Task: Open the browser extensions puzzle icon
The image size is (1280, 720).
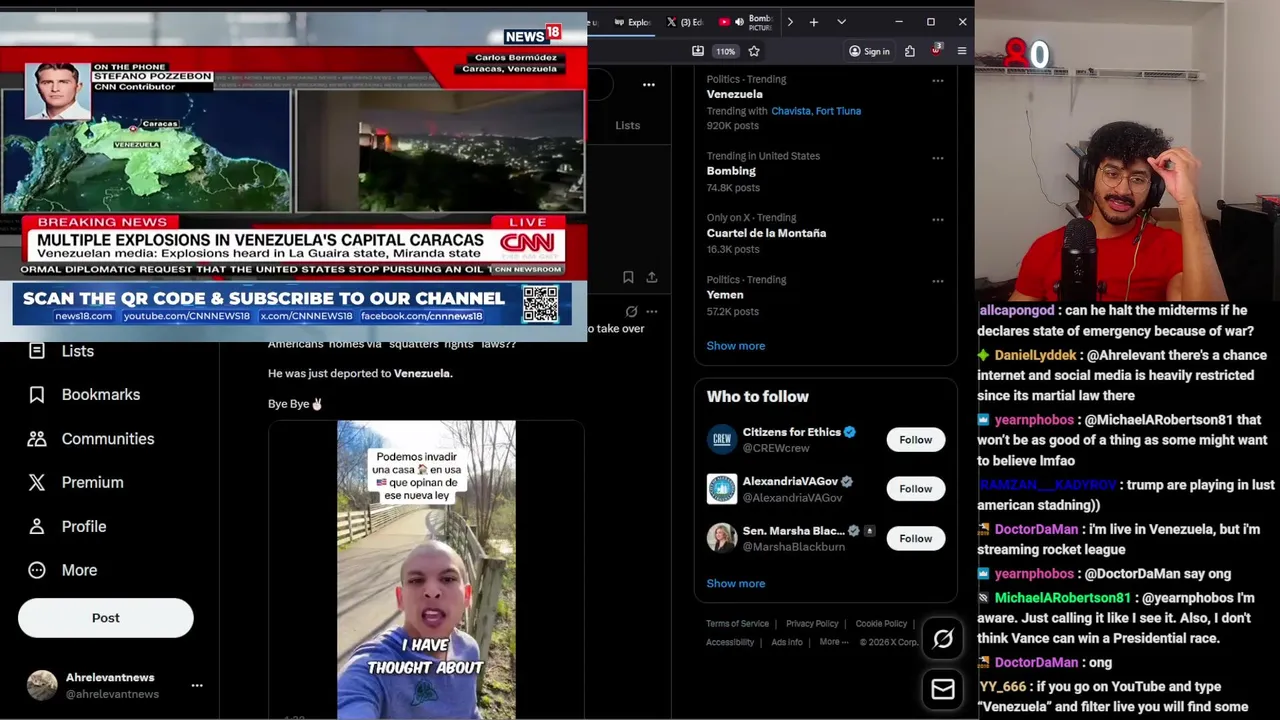Action: click(910, 51)
